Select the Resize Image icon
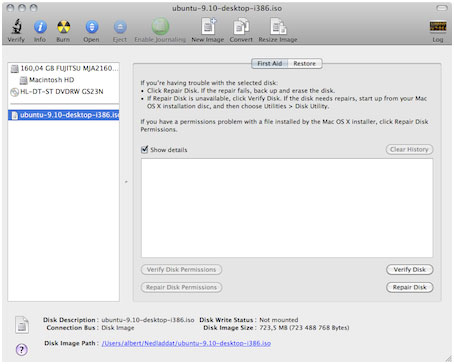The width and height of the screenshot is (454, 364). click(x=278, y=26)
